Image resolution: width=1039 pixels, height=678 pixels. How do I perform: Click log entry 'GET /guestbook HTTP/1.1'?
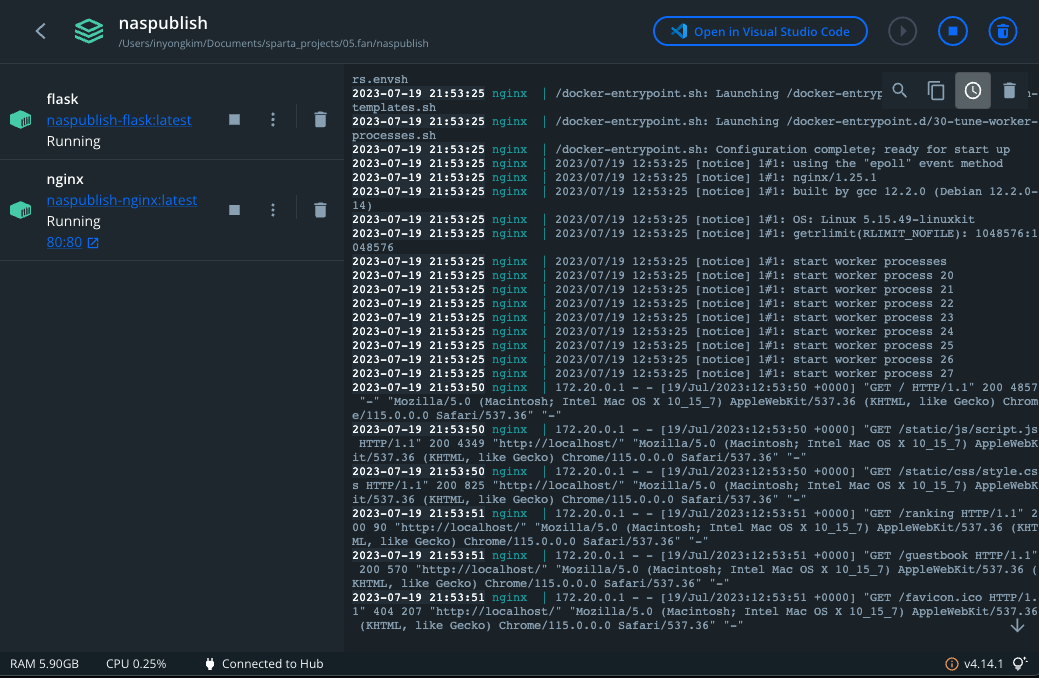click(695, 569)
